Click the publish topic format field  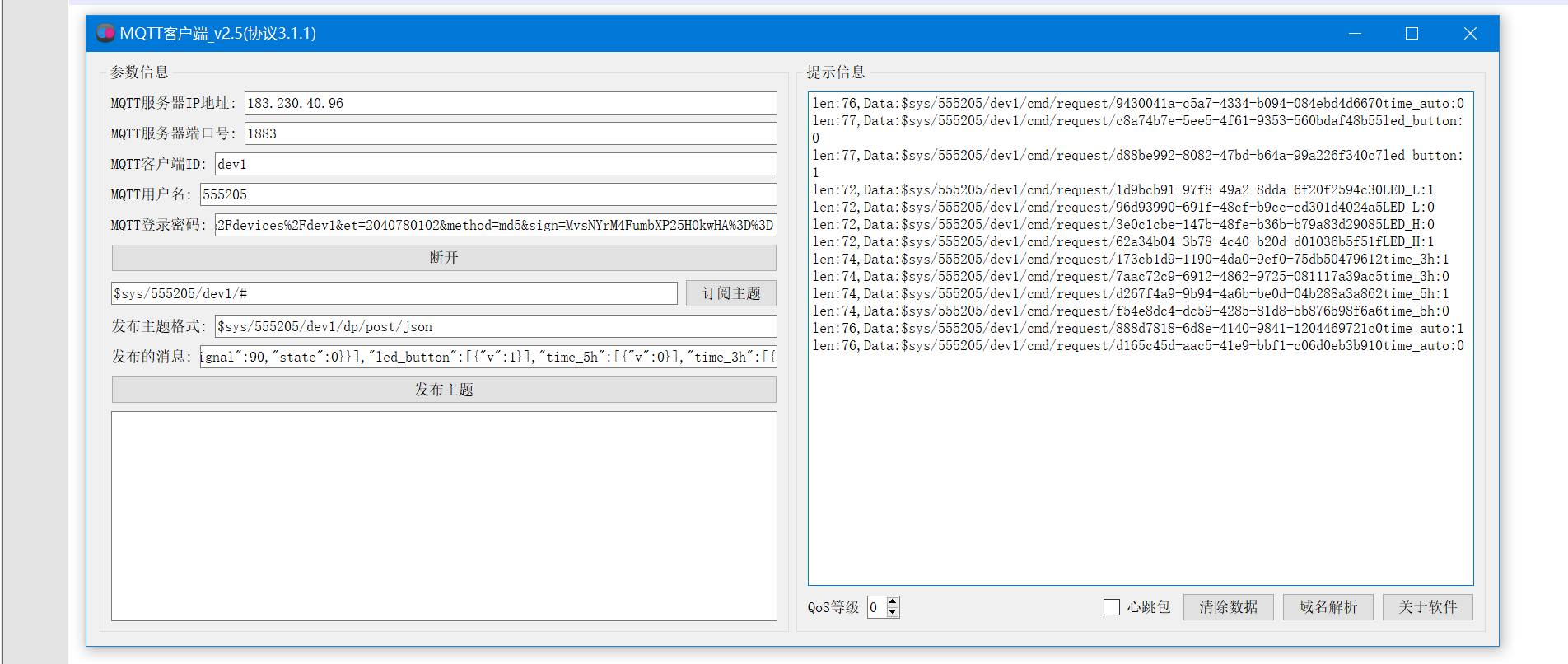496,326
